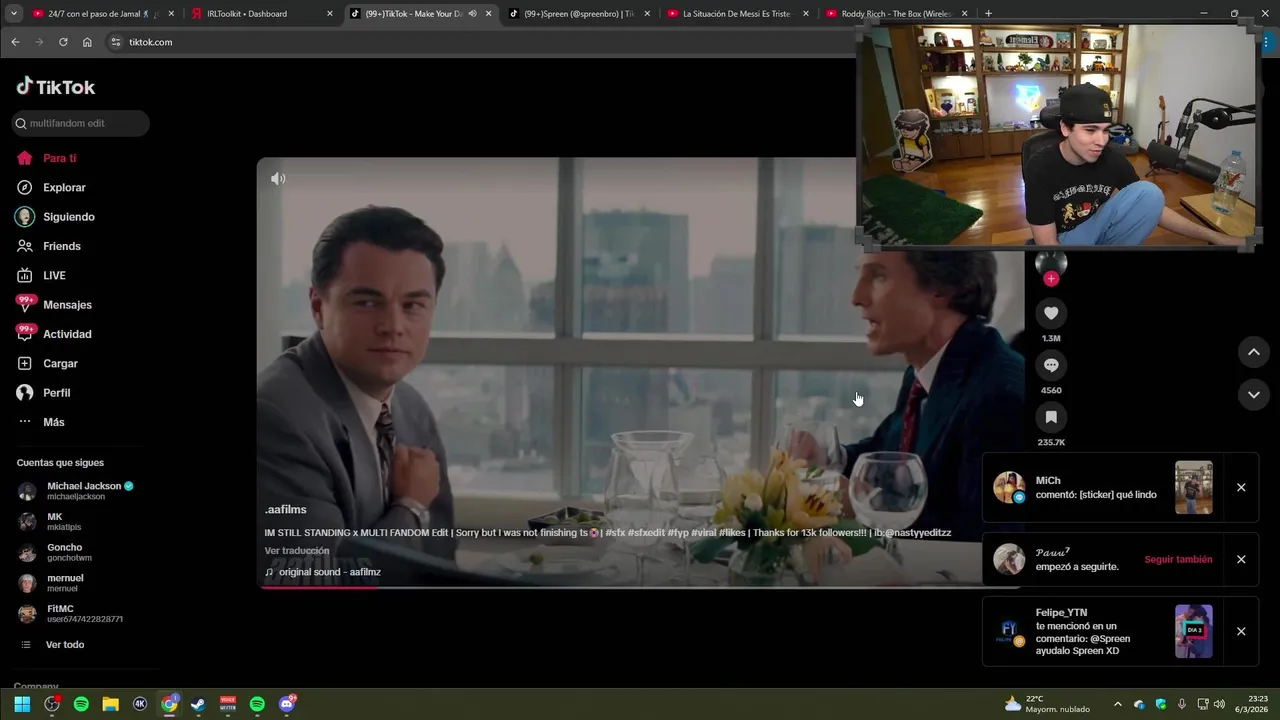Open LIVE section in sidebar

[x=54, y=275]
